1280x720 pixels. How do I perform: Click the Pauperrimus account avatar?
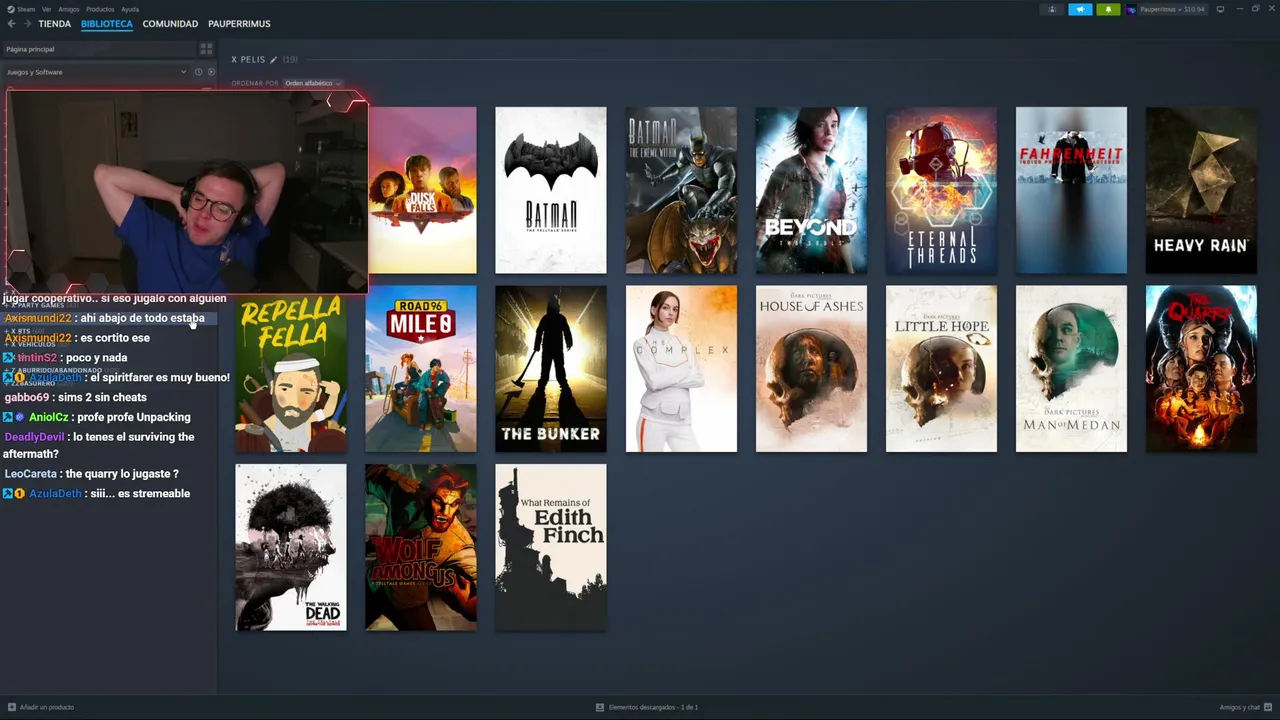pyautogui.click(x=1131, y=9)
